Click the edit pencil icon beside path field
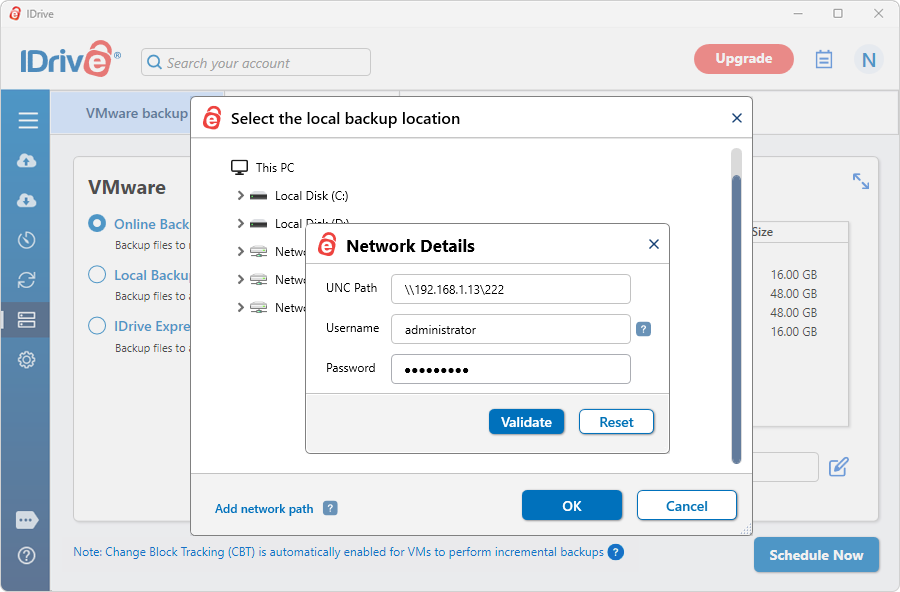 (x=839, y=467)
